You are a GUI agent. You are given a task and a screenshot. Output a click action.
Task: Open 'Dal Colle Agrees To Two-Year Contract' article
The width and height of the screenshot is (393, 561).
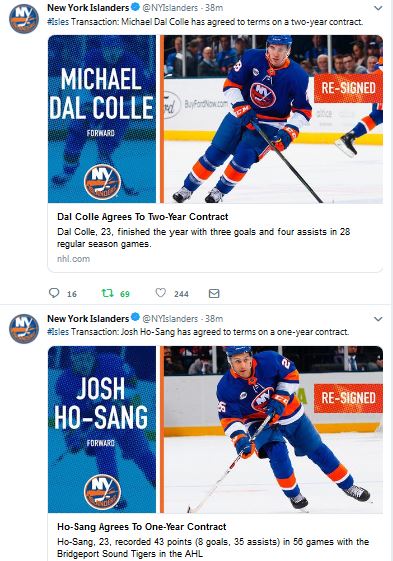[142, 217]
